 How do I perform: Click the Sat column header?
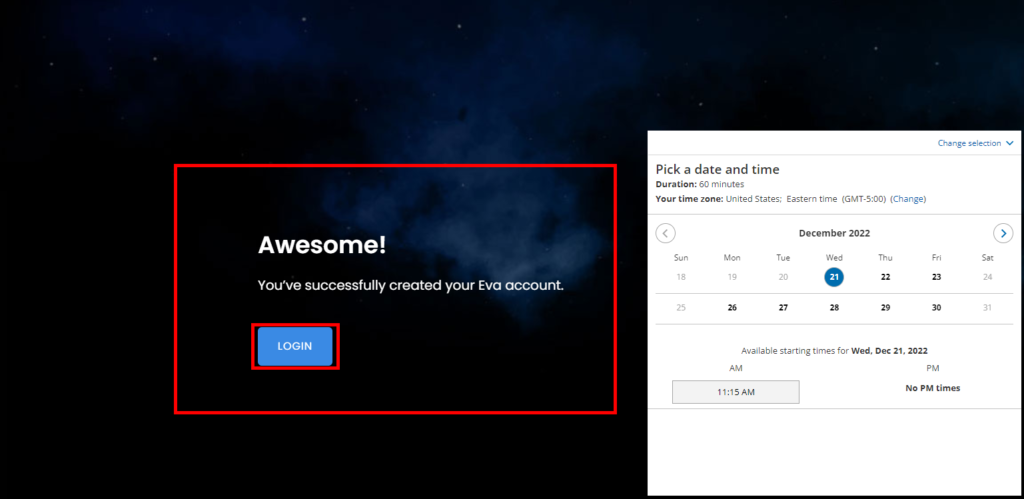click(987, 258)
